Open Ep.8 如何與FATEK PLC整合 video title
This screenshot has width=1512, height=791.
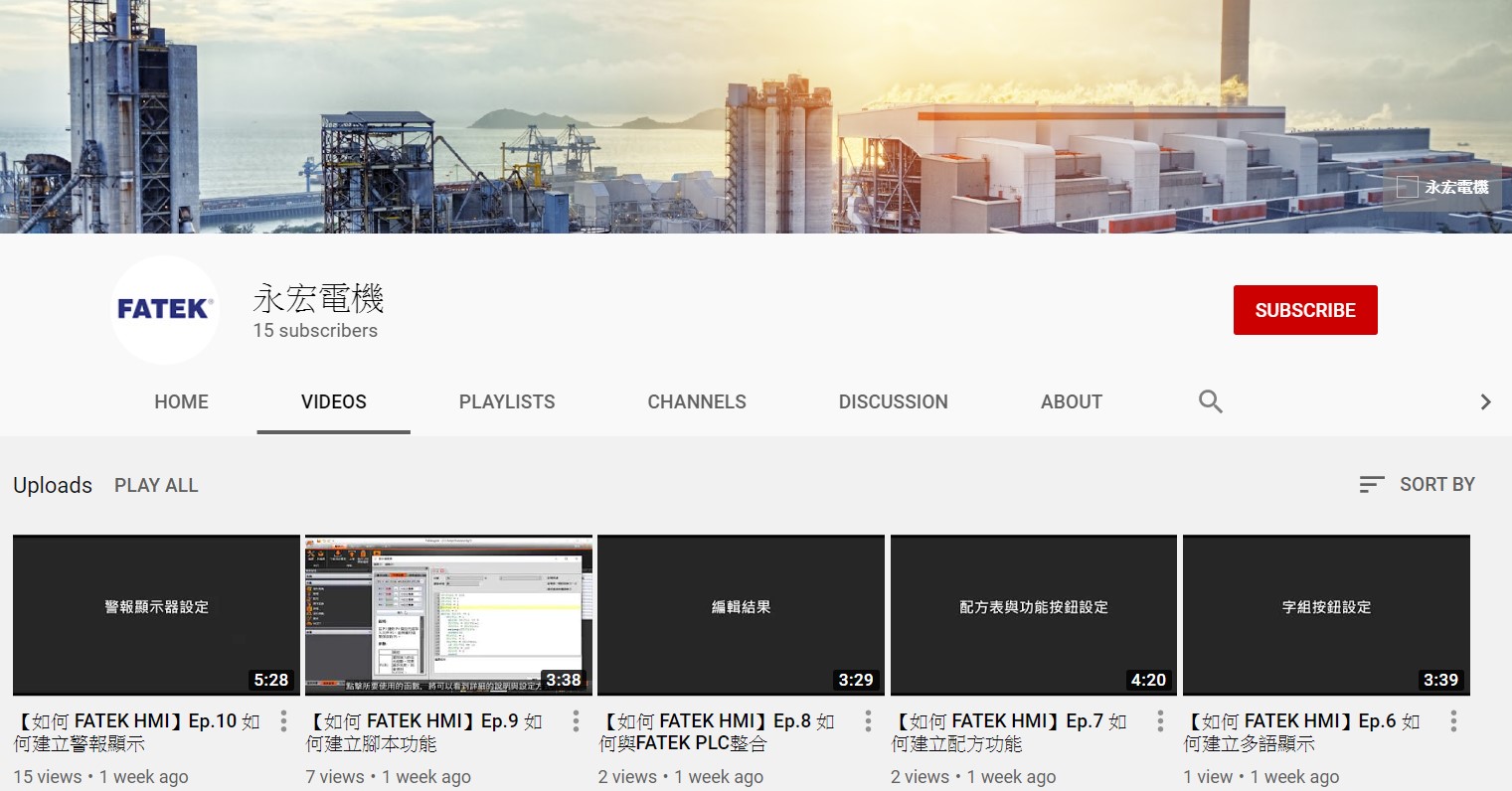click(x=718, y=732)
